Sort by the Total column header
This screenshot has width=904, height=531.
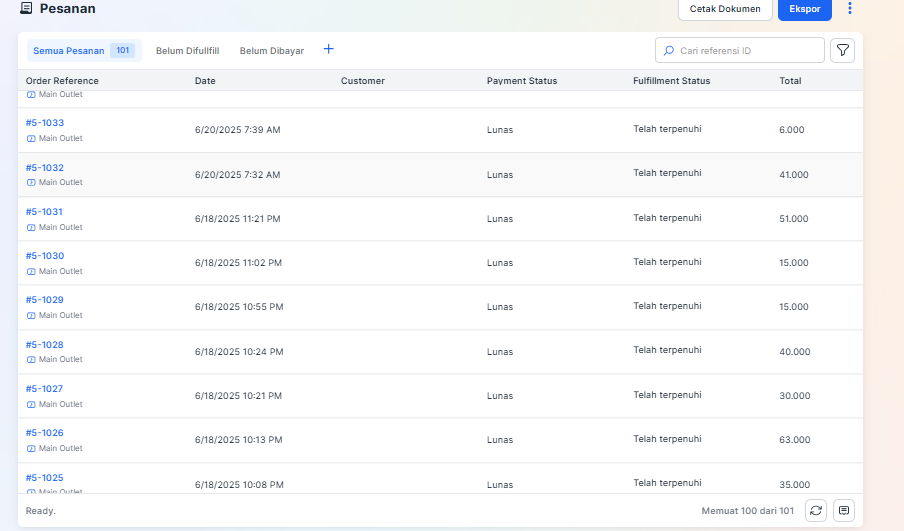tap(790, 81)
